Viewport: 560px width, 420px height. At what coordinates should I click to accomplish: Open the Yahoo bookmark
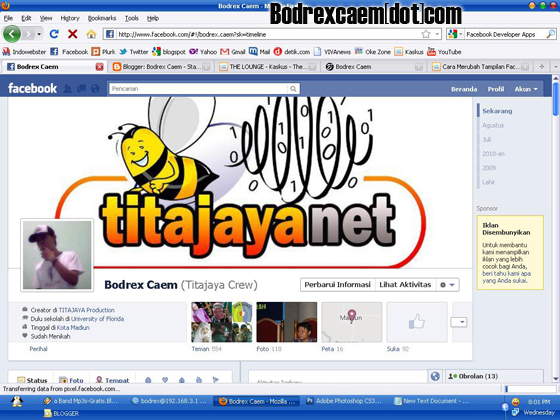click(x=203, y=52)
